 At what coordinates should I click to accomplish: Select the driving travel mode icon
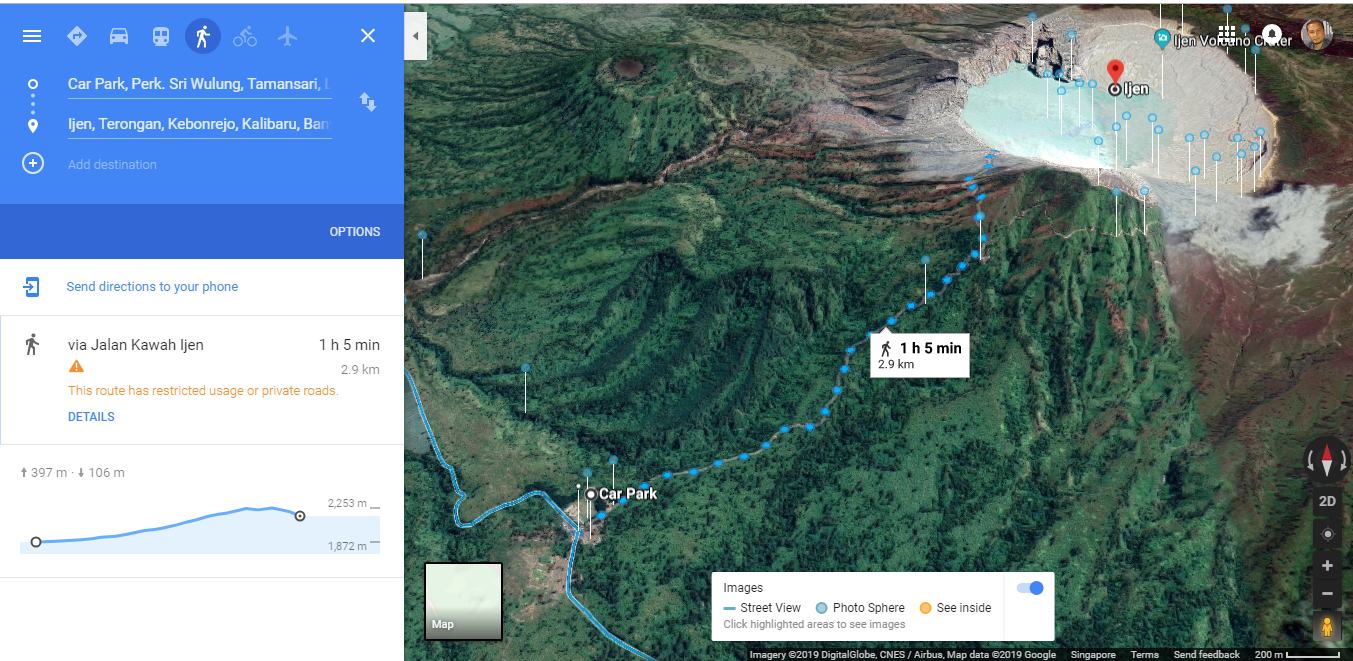coord(118,36)
